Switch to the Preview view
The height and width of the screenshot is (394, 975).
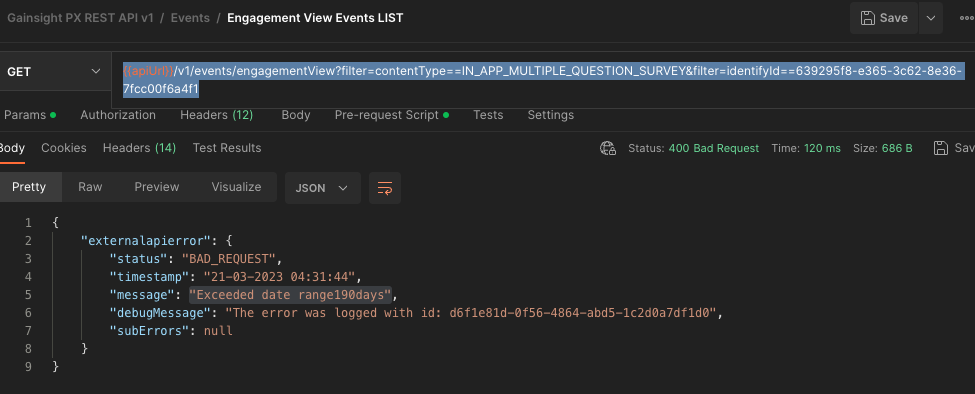(x=157, y=187)
